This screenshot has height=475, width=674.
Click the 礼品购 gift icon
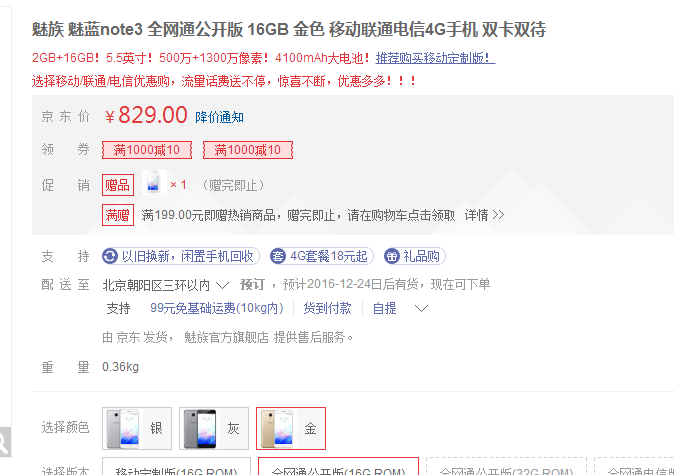click(392, 257)
